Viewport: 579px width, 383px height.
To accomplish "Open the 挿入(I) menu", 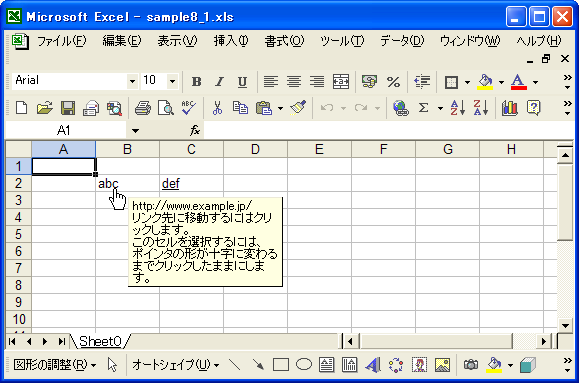I will point(231,41).
